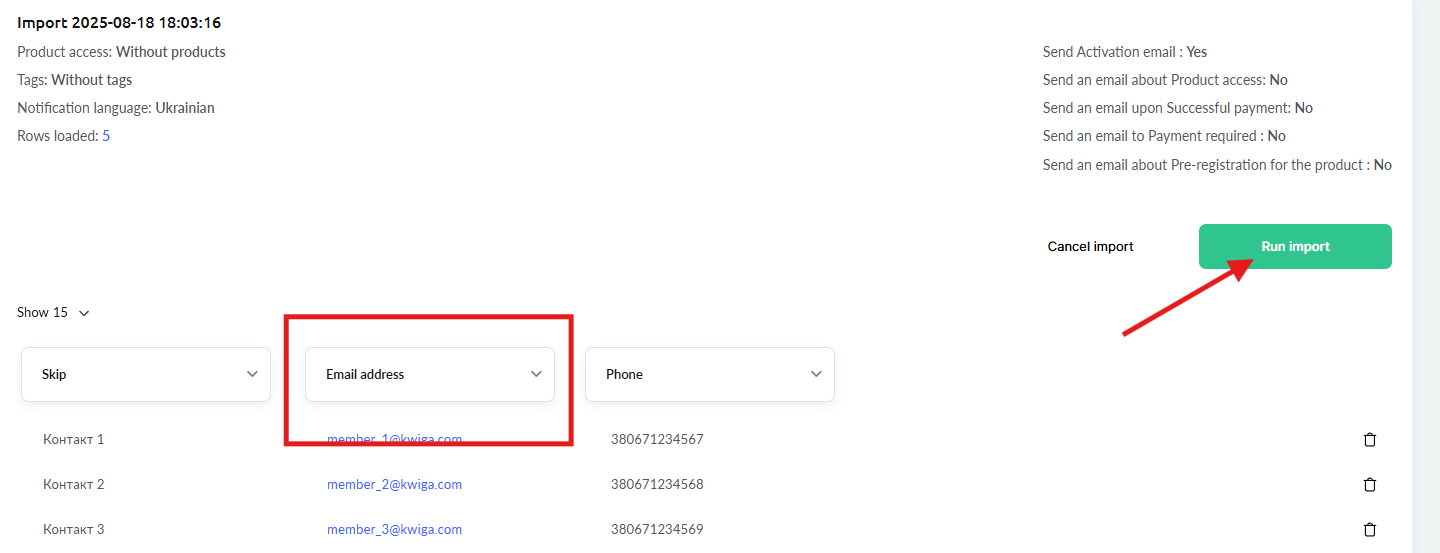Click the Run import button

(1295, 246)
